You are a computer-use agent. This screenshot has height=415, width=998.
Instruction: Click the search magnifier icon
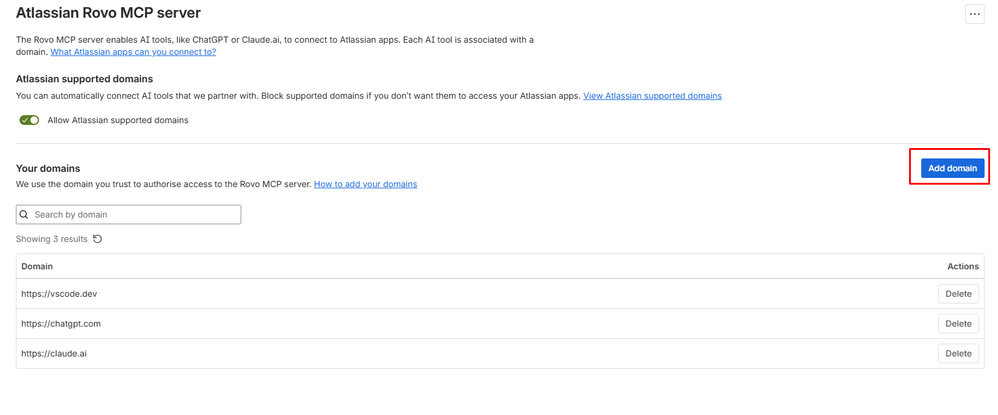pos(24,215)
